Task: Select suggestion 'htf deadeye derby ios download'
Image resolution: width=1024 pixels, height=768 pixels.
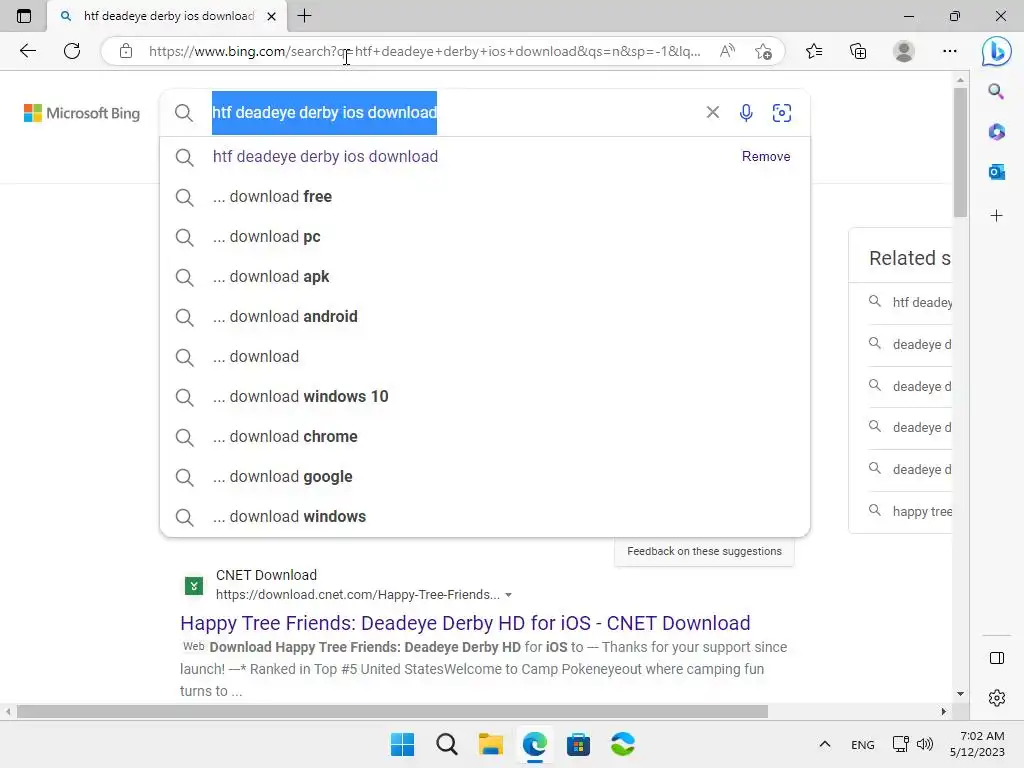Action: tap(485, 157)
